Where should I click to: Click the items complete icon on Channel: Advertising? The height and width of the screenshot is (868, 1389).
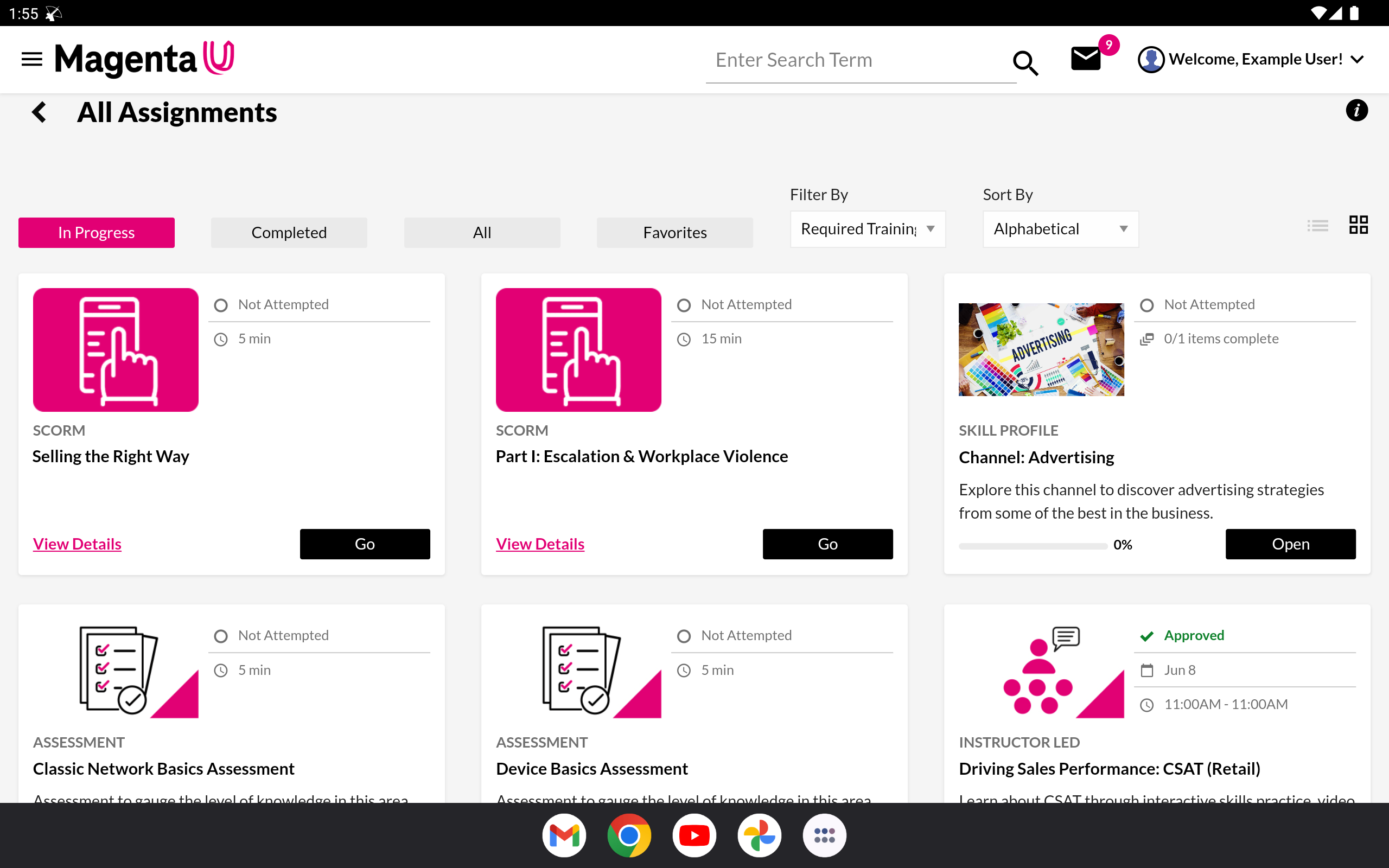[x=1147, y=339]
